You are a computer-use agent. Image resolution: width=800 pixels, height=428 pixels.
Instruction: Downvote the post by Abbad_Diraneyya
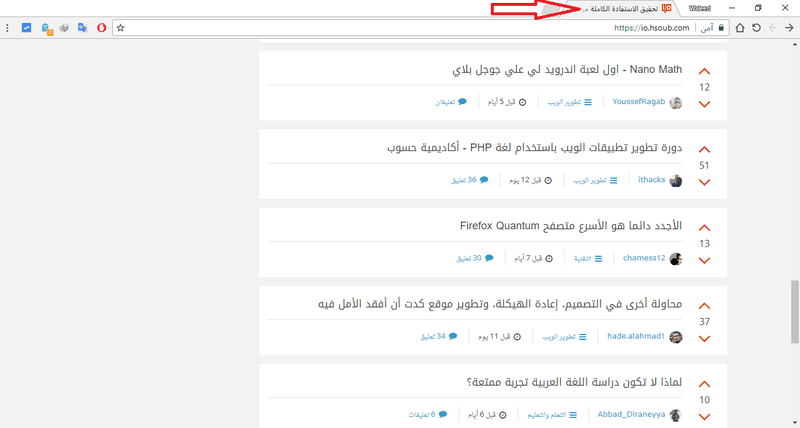[704, 416]
